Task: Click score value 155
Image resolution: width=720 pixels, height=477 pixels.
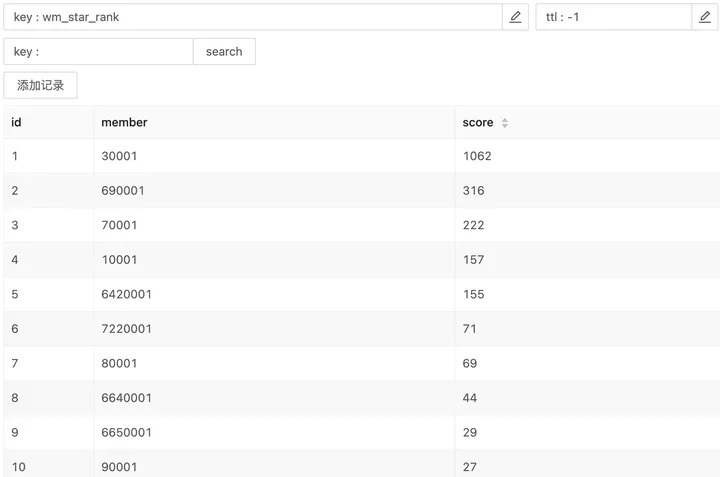Action: pos(473,294)
